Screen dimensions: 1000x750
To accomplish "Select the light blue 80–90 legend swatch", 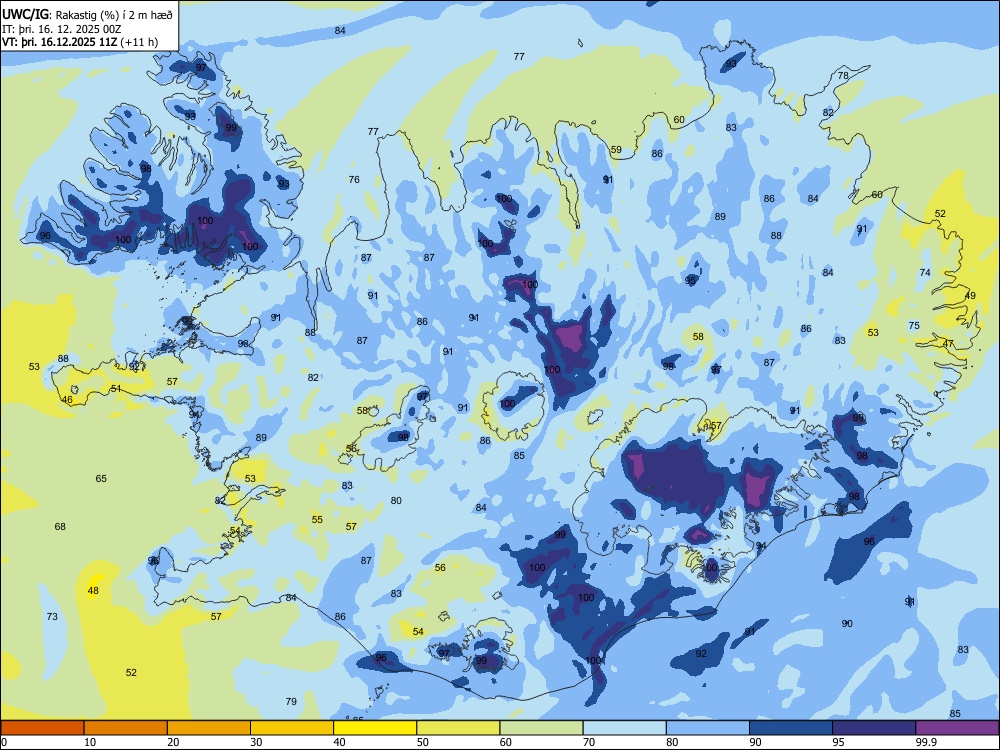I will (x=708, y=728).
